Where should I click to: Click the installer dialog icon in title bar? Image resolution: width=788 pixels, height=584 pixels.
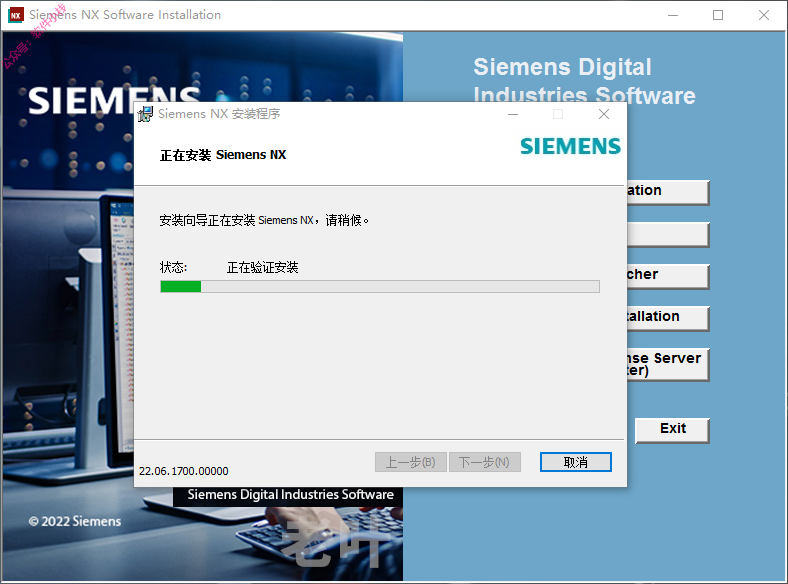coord(145,114)
